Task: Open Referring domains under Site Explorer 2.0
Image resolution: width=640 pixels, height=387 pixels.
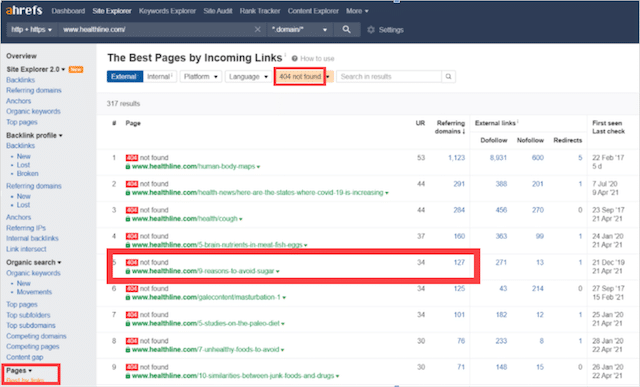Action: (34, 91)
